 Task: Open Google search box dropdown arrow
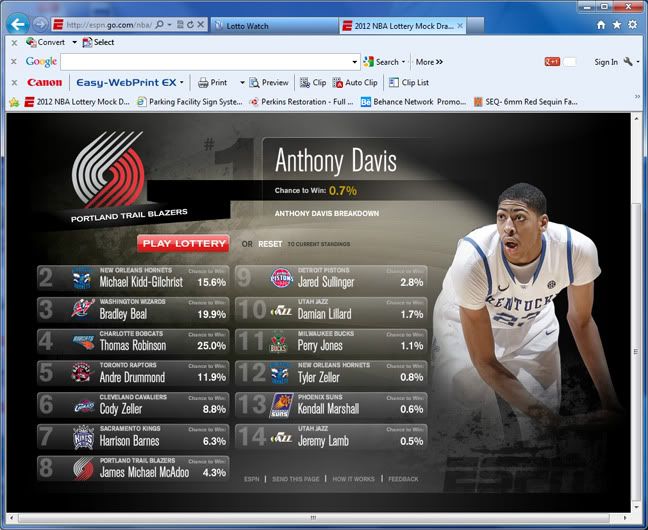pyautogui.click(x=354, y=62)
